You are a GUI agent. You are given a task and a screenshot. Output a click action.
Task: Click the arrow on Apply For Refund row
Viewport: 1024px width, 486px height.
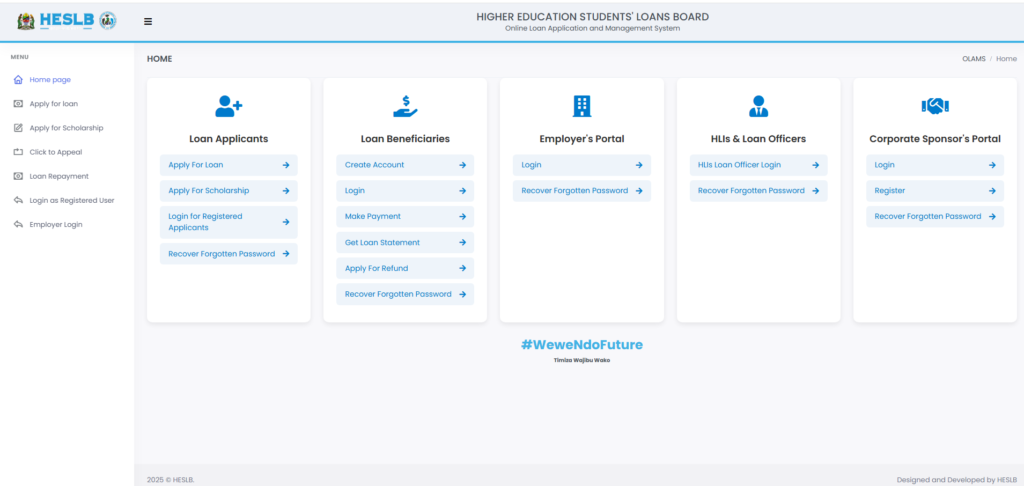(x=462, y=268)
